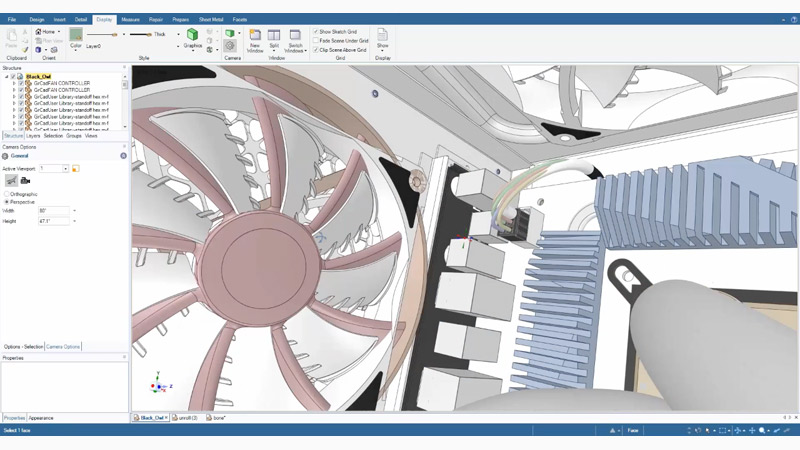Switch to the Layers panel tab

pos(33,135)
